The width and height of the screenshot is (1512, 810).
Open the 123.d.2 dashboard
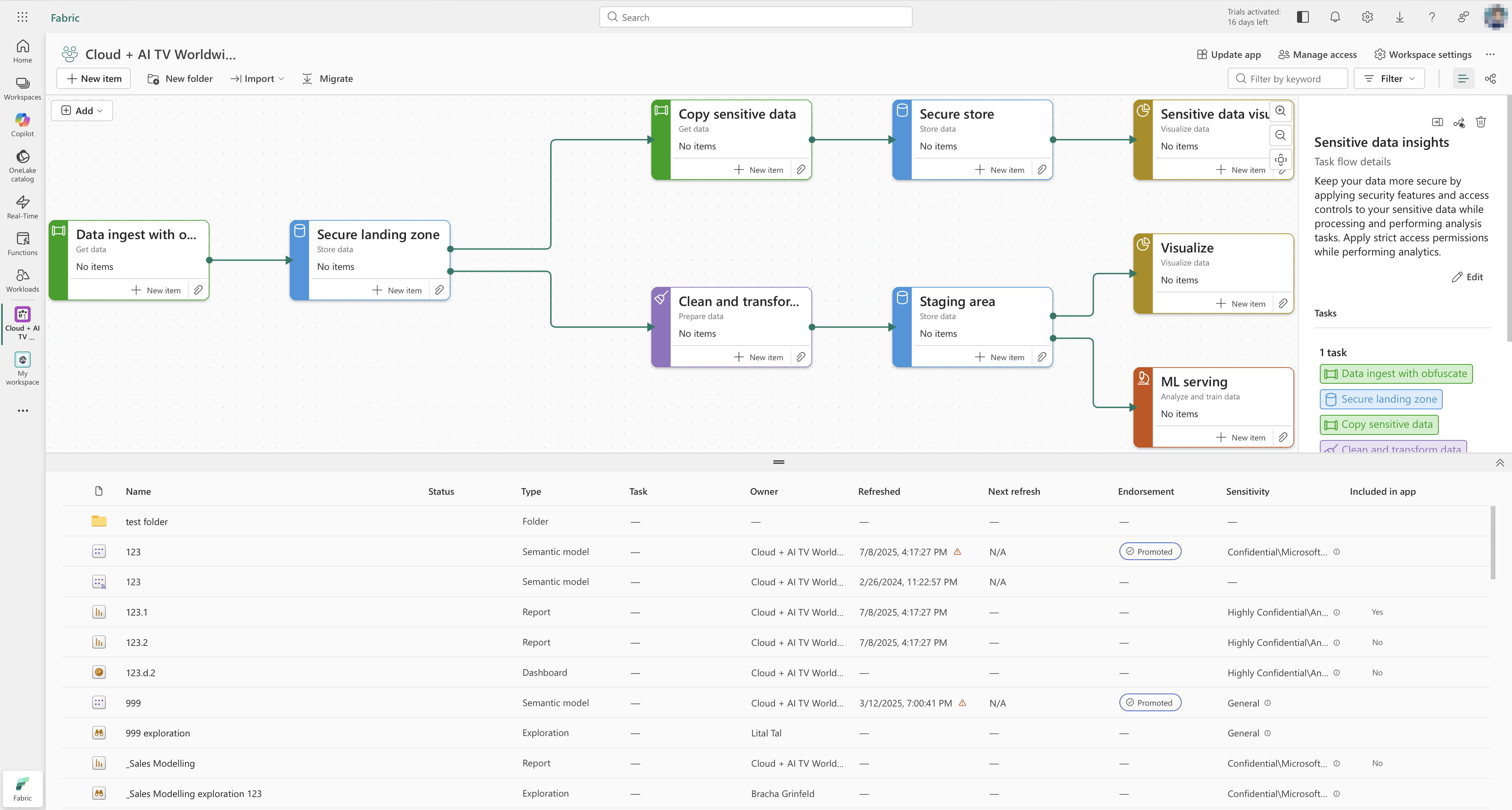pyautogui.click(x=140, y=673)
